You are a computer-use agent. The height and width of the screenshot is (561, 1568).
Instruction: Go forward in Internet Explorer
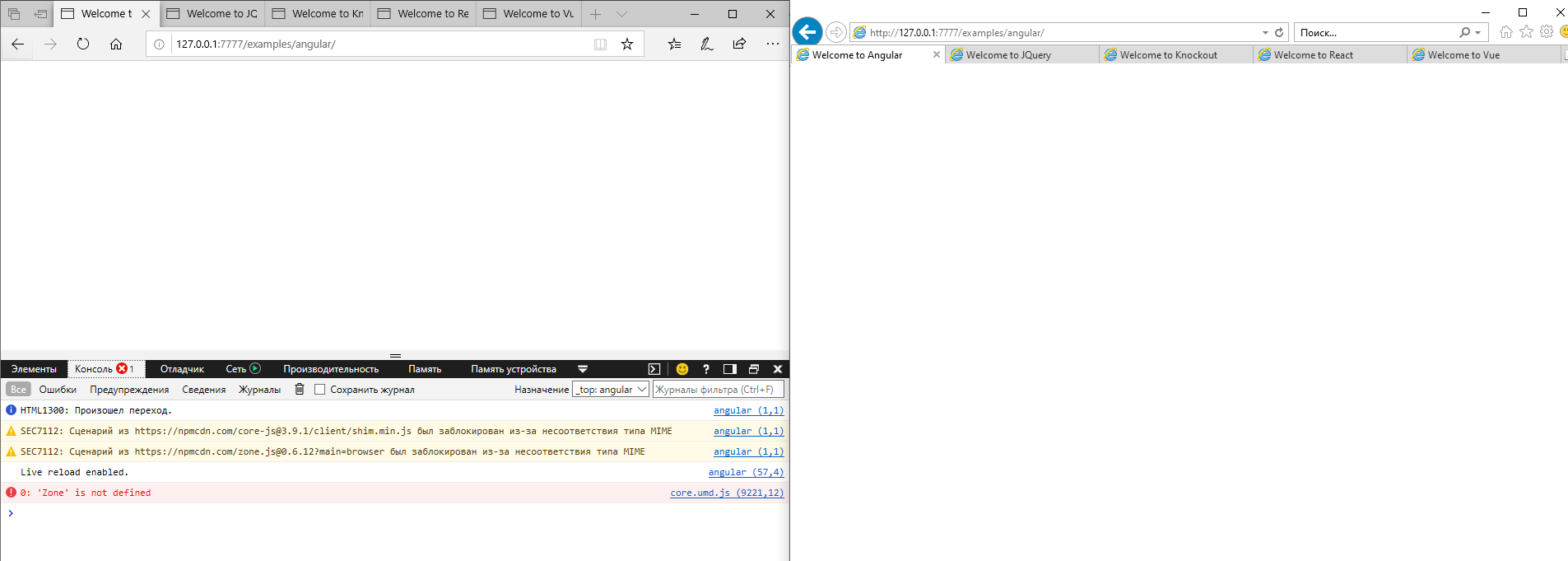click(835, 32)
